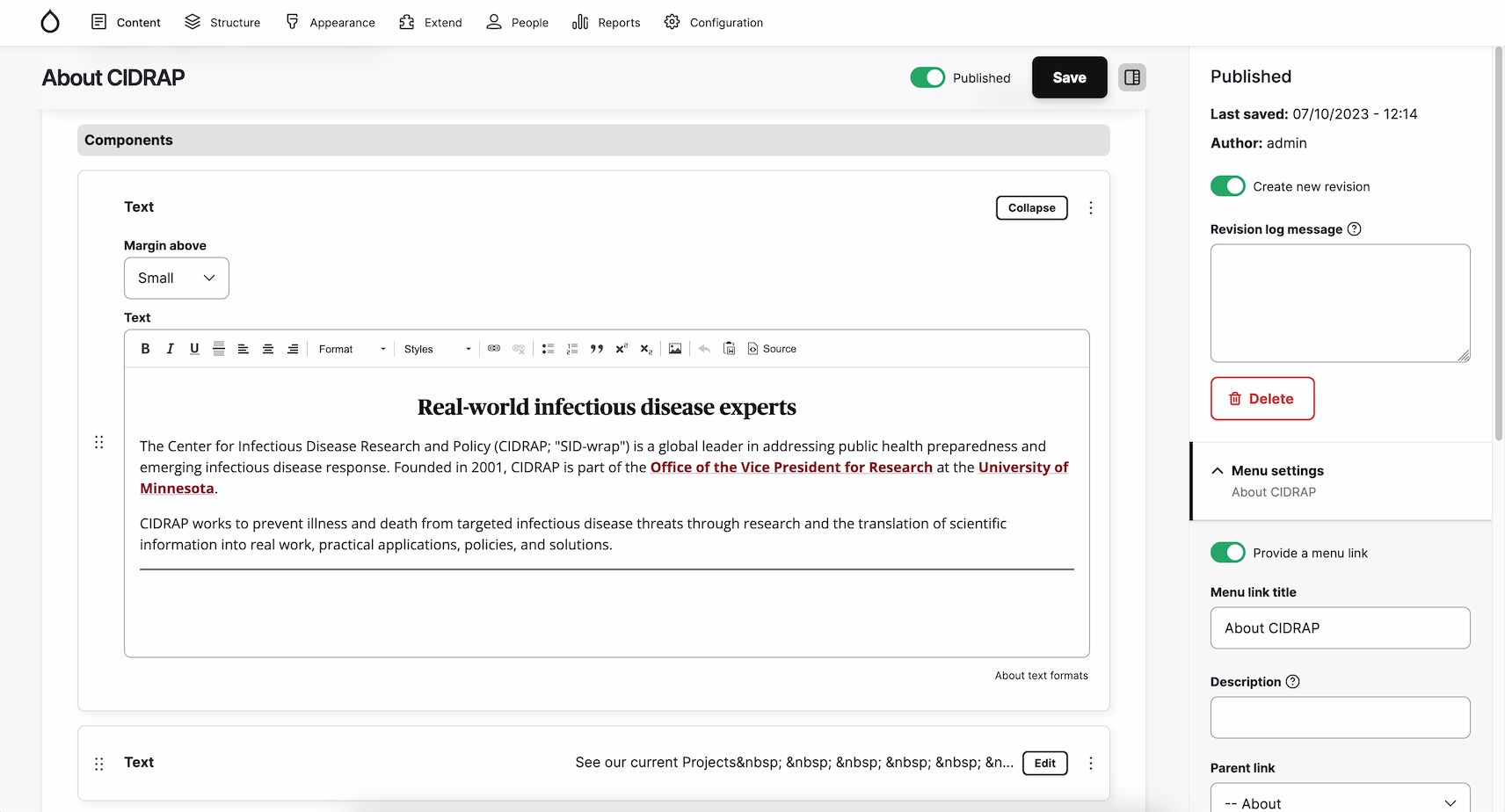The width and height of the screenshot is (1505, 812).
Task: Insert a hyperlink with the link icon
Action: [494, 348]
